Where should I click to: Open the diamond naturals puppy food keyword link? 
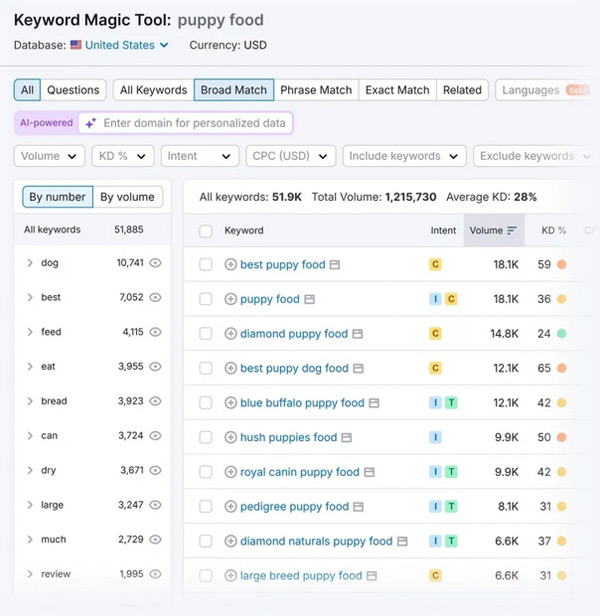click(x=316, y=541)
